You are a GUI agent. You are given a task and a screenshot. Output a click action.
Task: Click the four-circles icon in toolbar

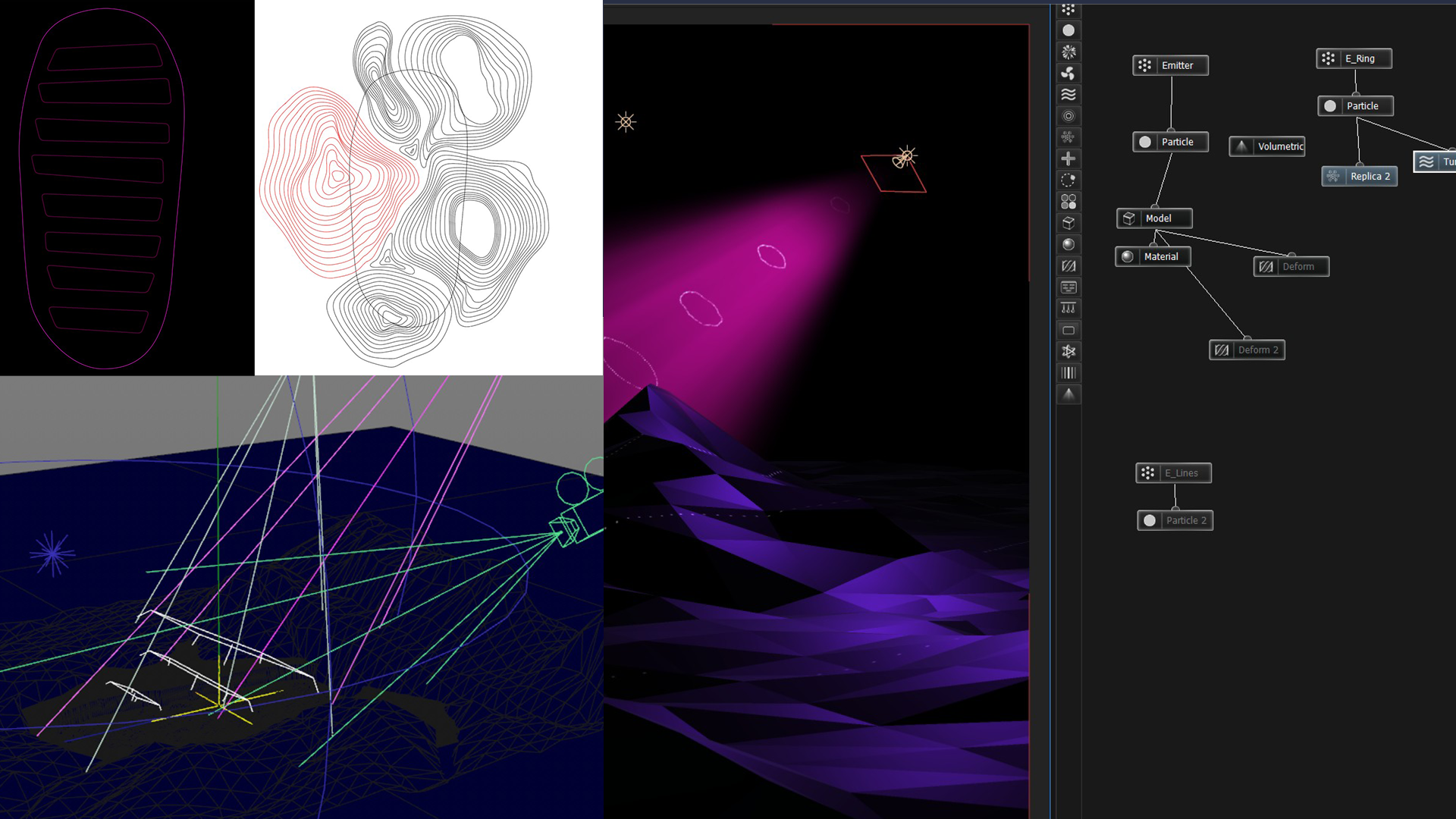1068,202
